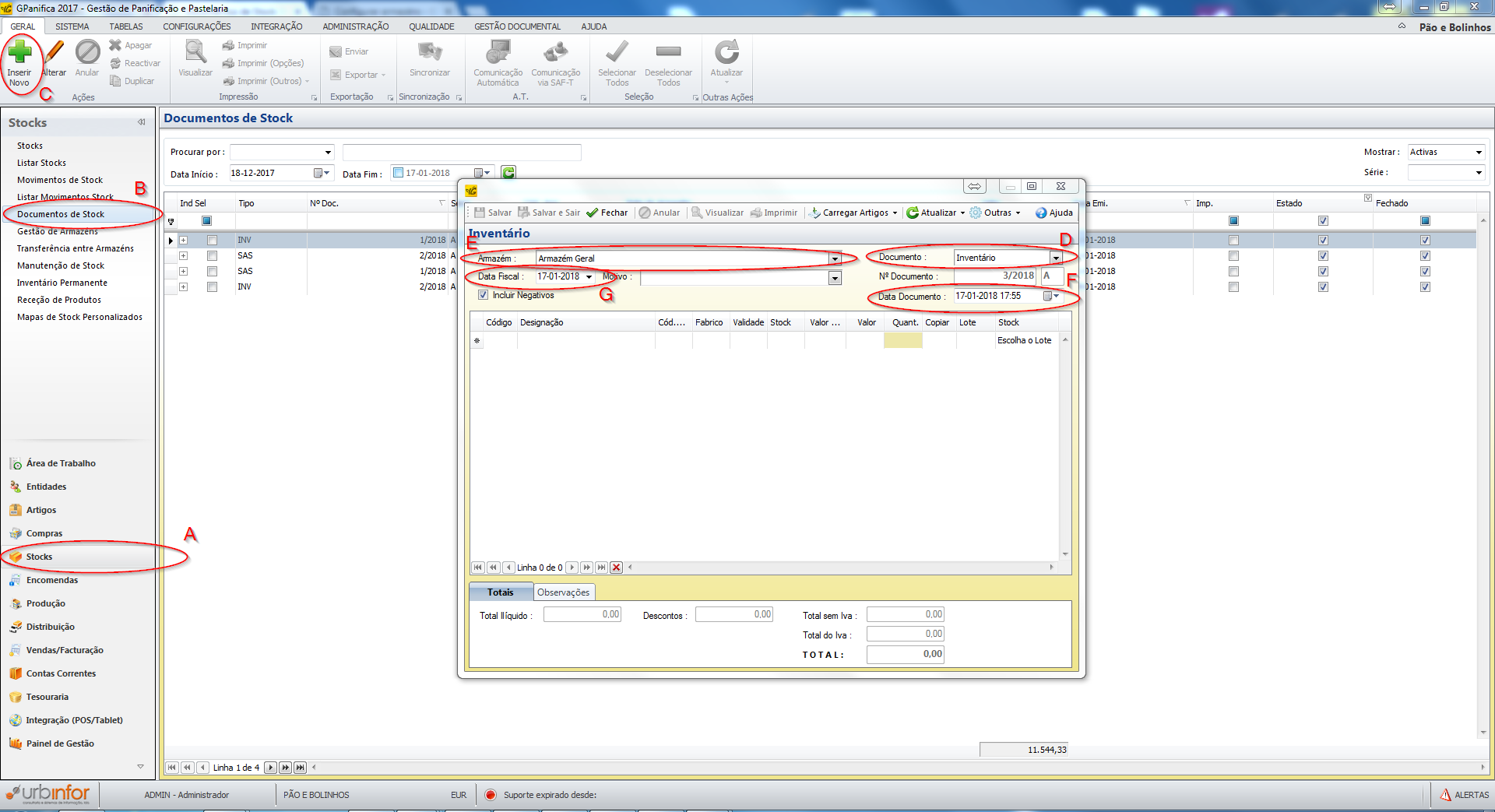1495x812 pixels.
Task: Click the red delete line icon in dialog navigator
Action: (616, 568)
